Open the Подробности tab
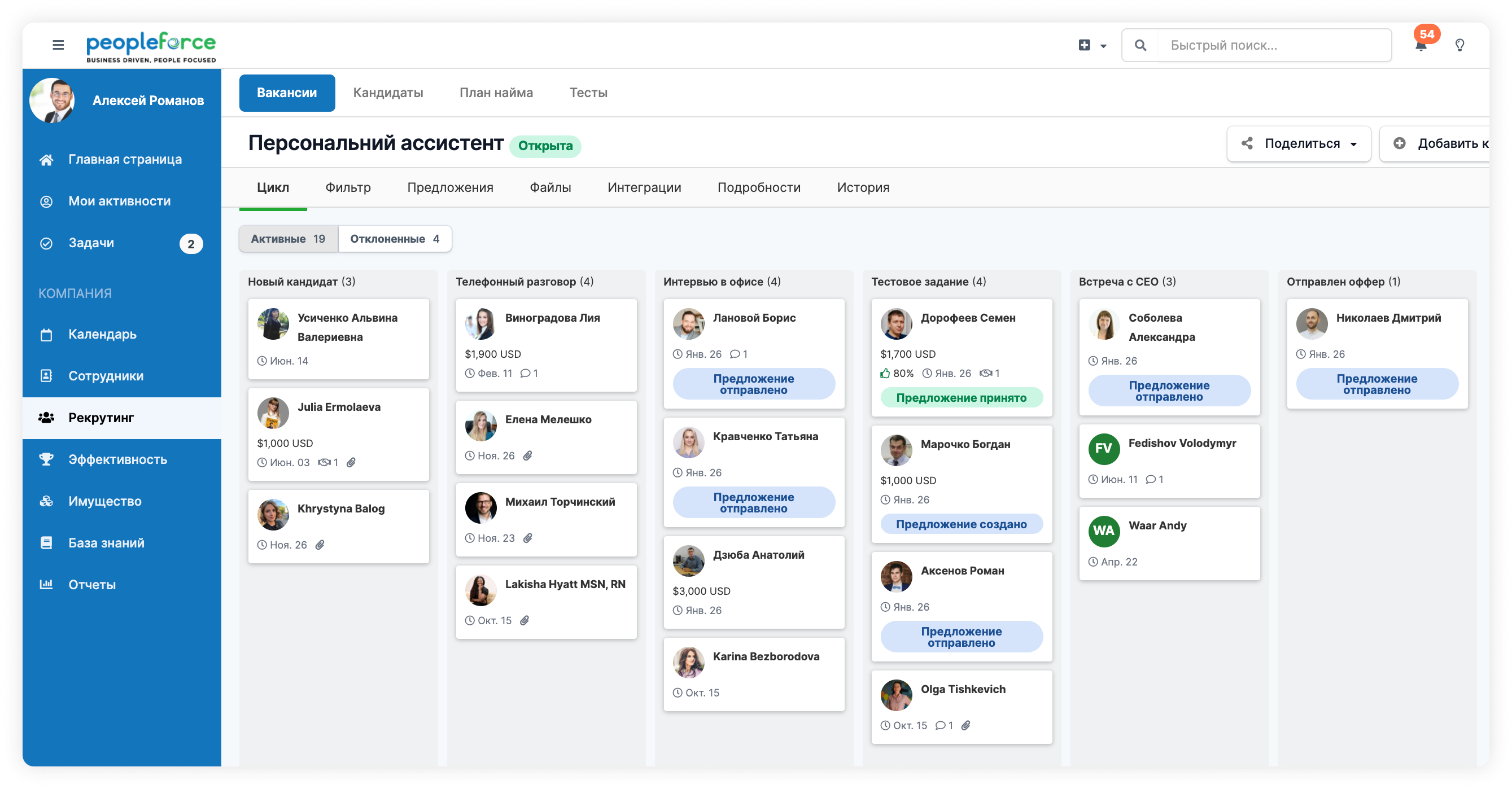The height and width of the screenshot is (789, 1512). (758, 188)
